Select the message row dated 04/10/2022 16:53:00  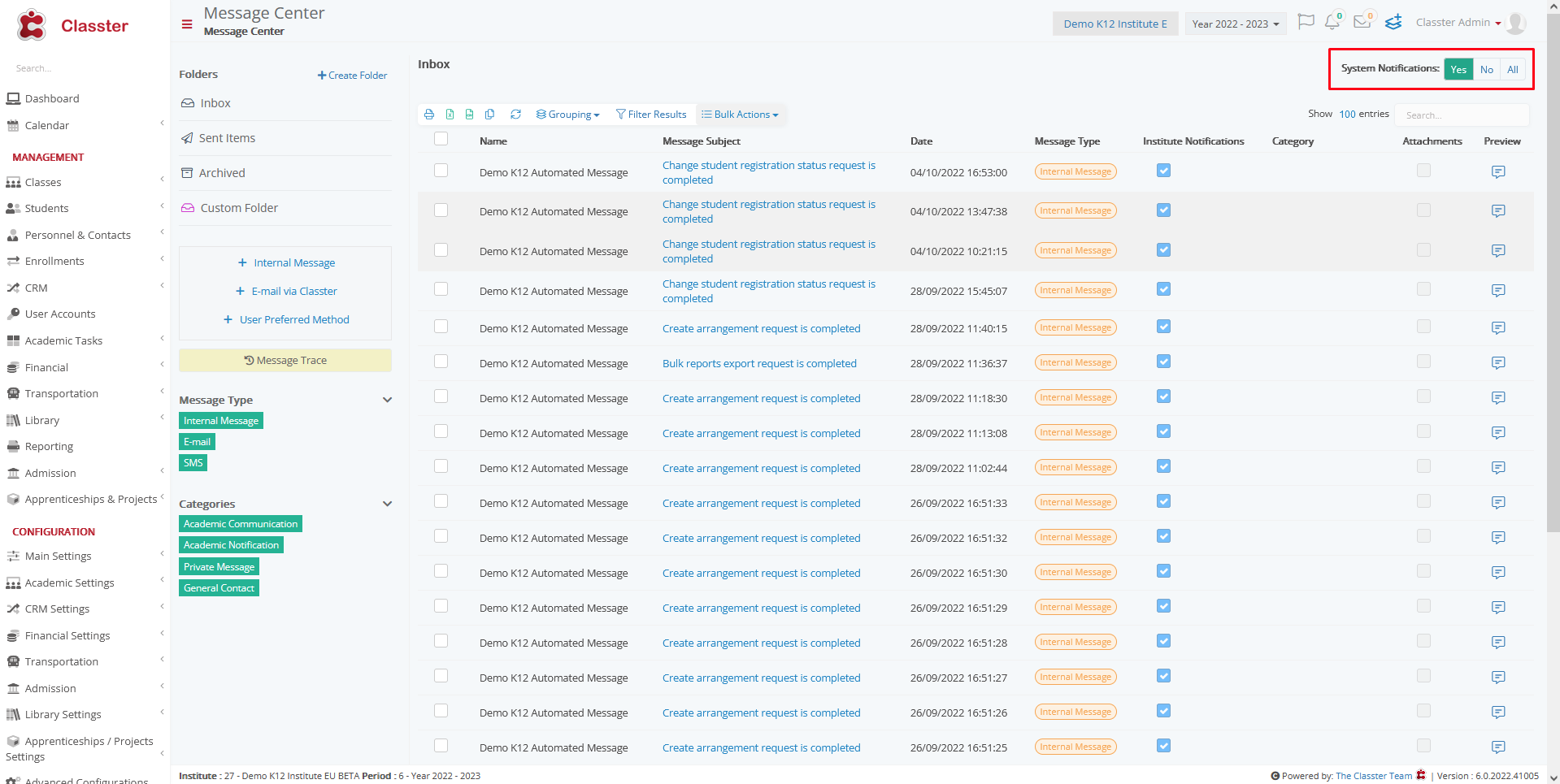point(441,171)
